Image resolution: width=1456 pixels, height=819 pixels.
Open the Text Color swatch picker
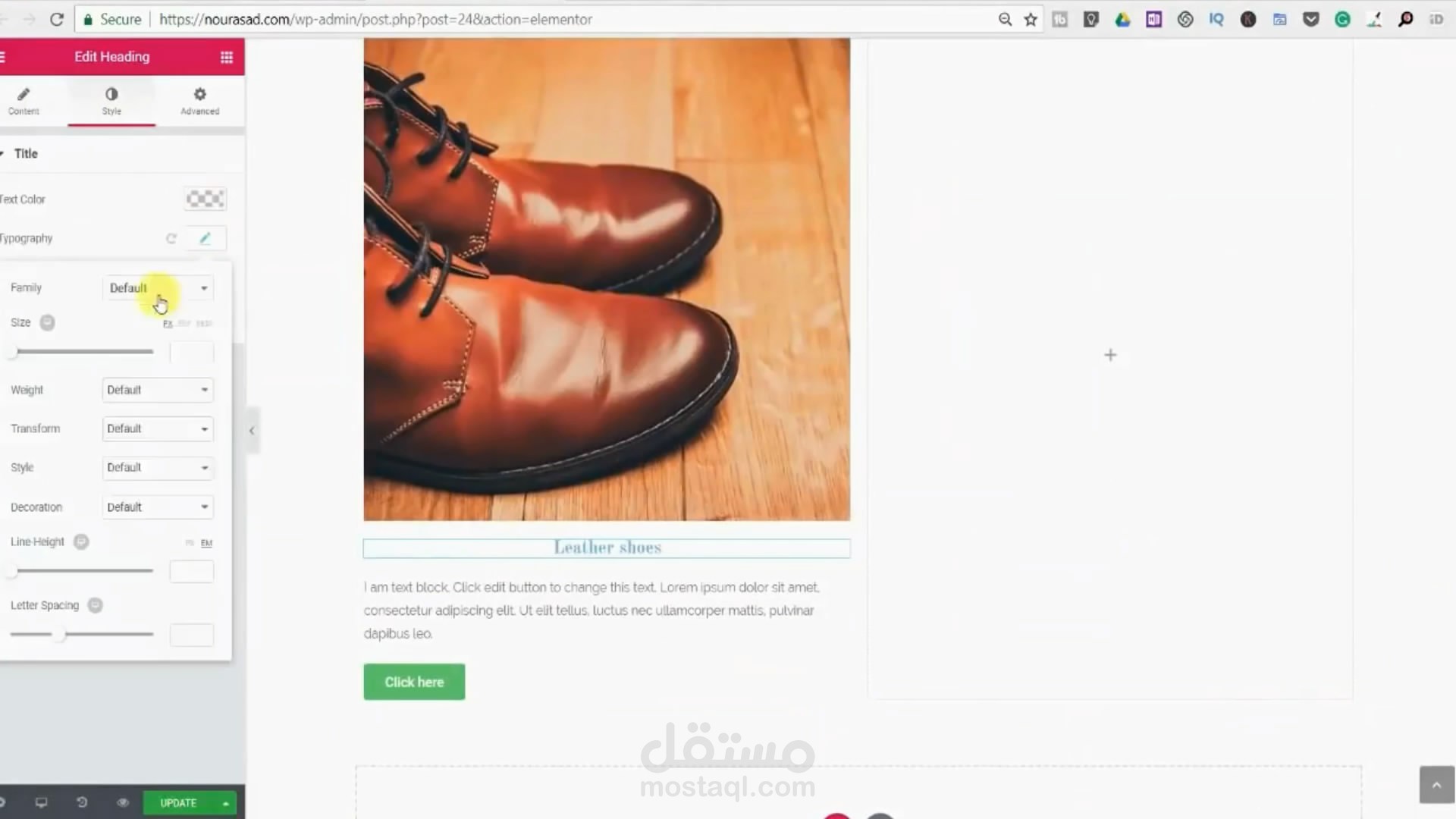click(205, 199)
